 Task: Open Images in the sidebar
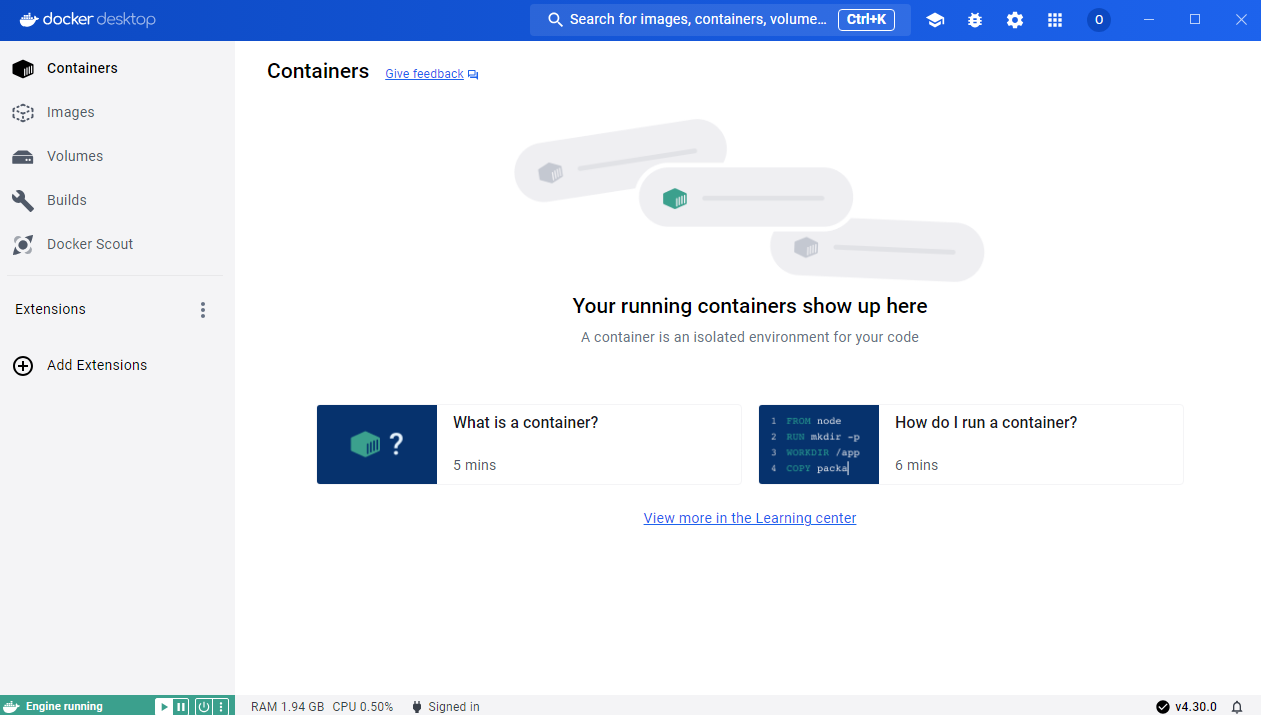pos(117,112)
